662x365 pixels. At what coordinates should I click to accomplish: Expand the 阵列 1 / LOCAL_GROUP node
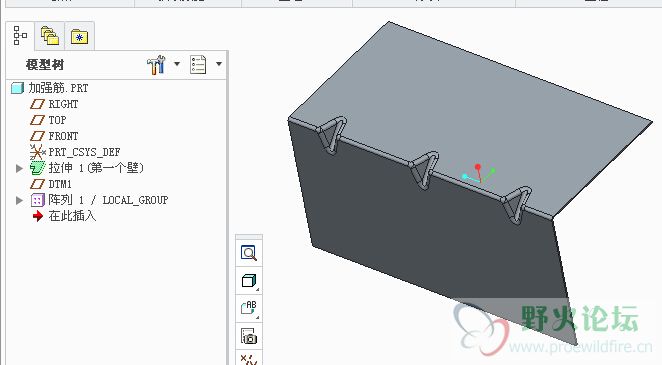(19, 200)
